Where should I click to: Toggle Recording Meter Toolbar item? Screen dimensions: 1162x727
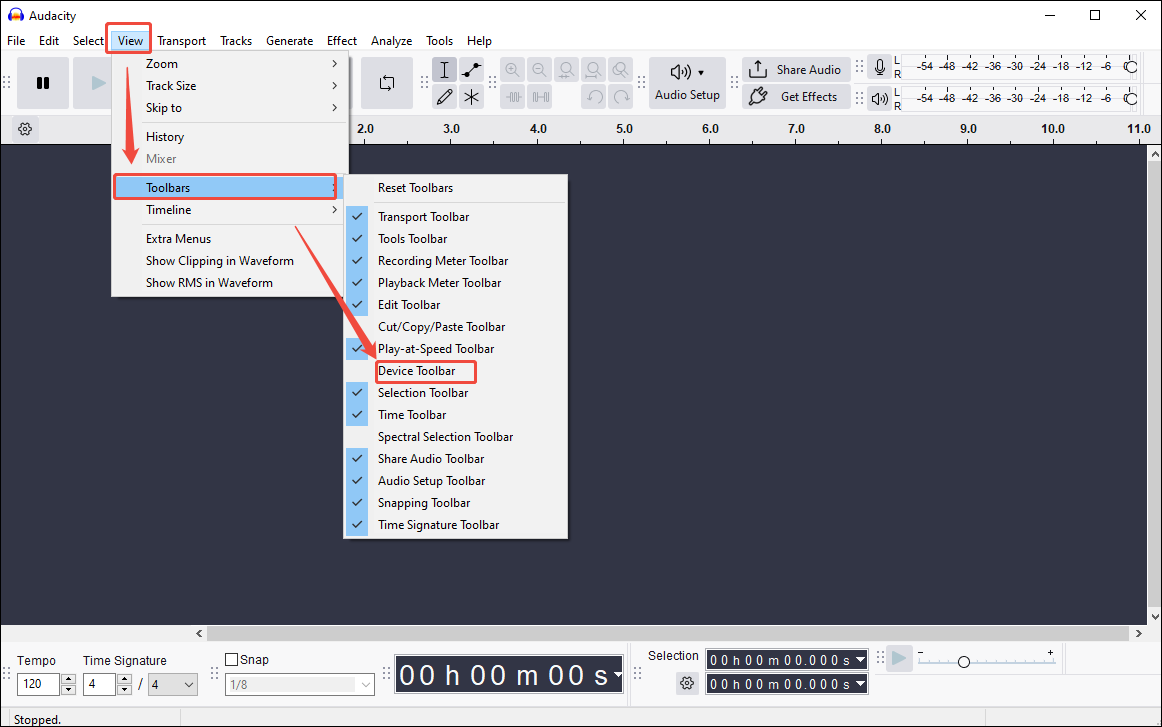coord(456,261)
